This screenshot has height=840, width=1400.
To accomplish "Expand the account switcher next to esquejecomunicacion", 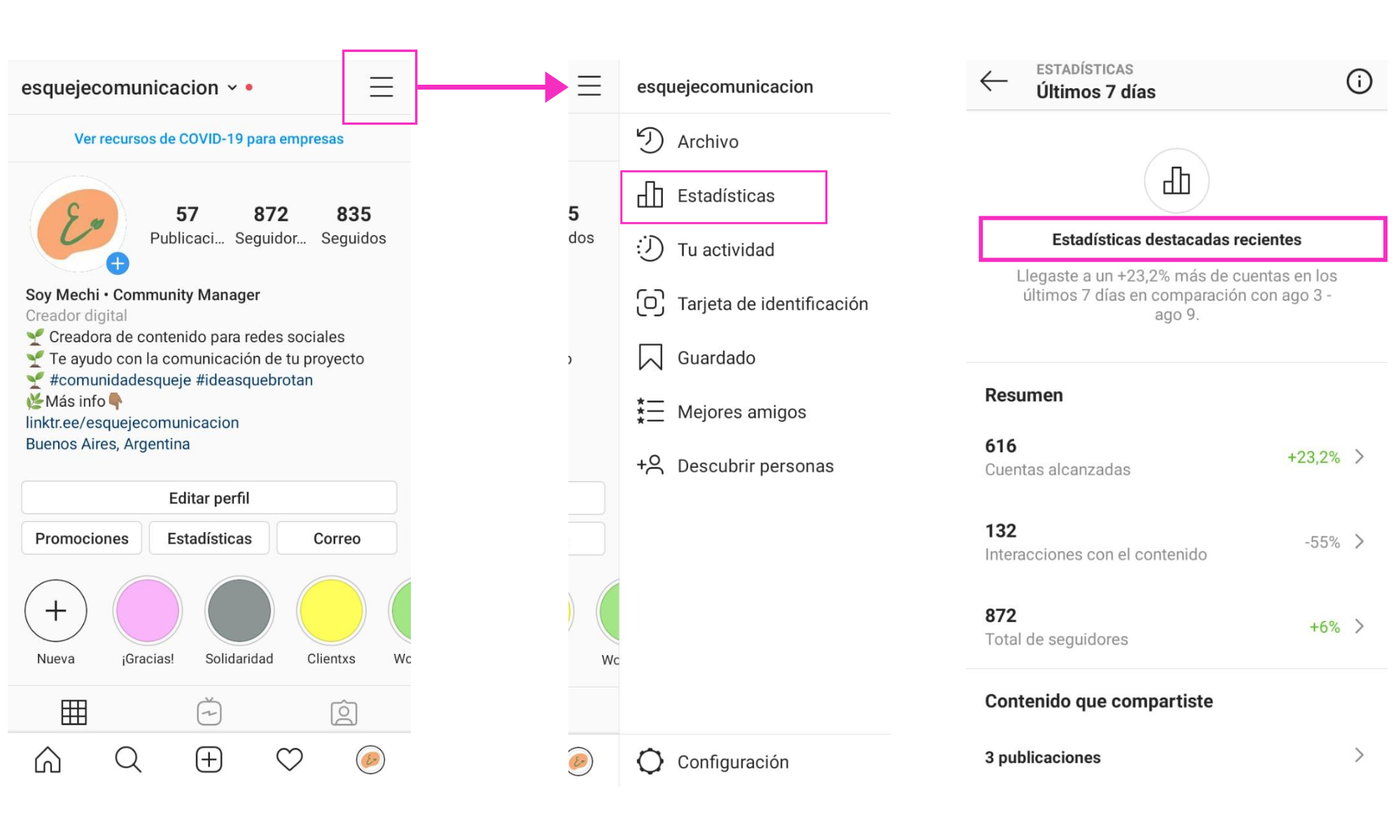I will 232,88.
